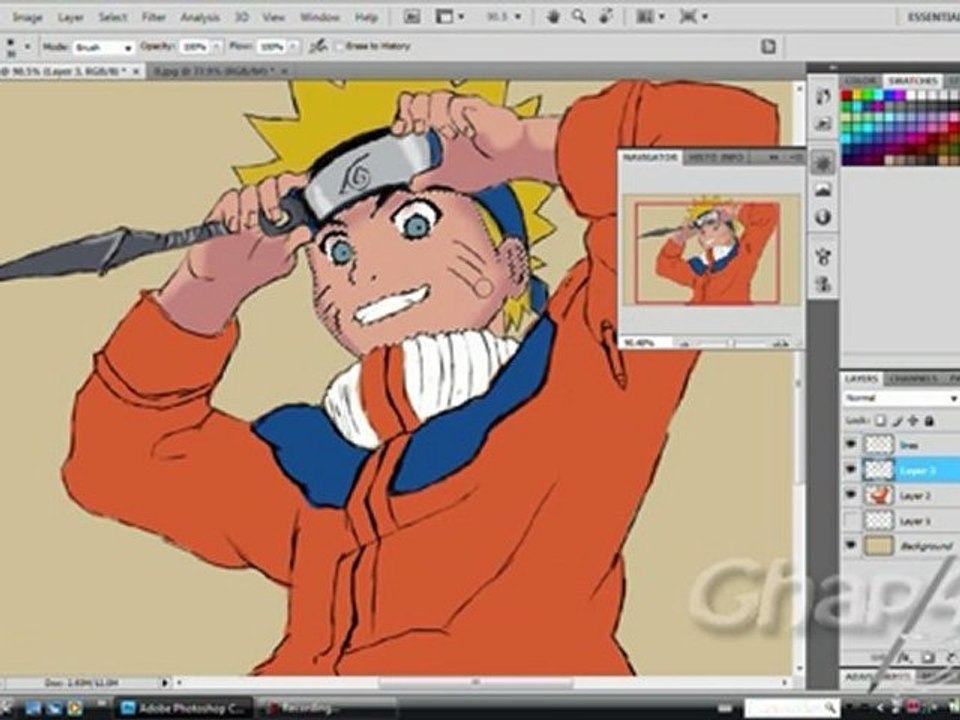Enable the airbrush option icon
The height and width of the screenshot is (720, 960).
(x=318, y=46)
